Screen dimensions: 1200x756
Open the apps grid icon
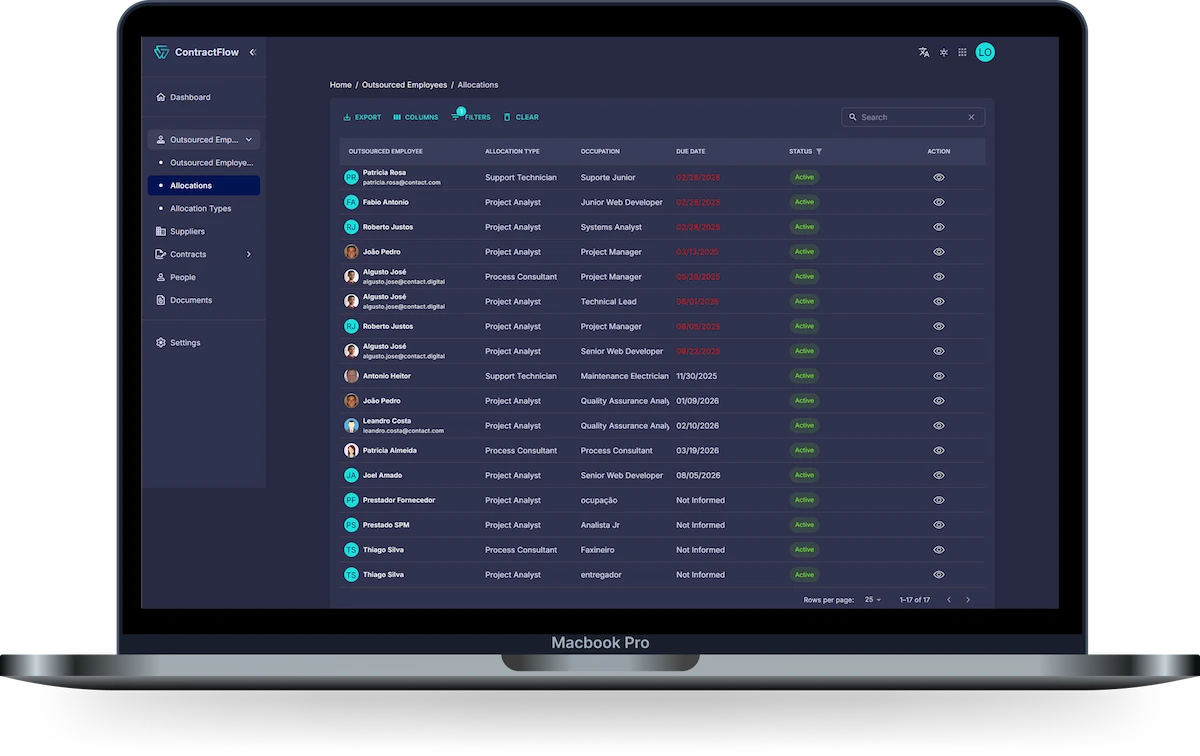[962, 52]
